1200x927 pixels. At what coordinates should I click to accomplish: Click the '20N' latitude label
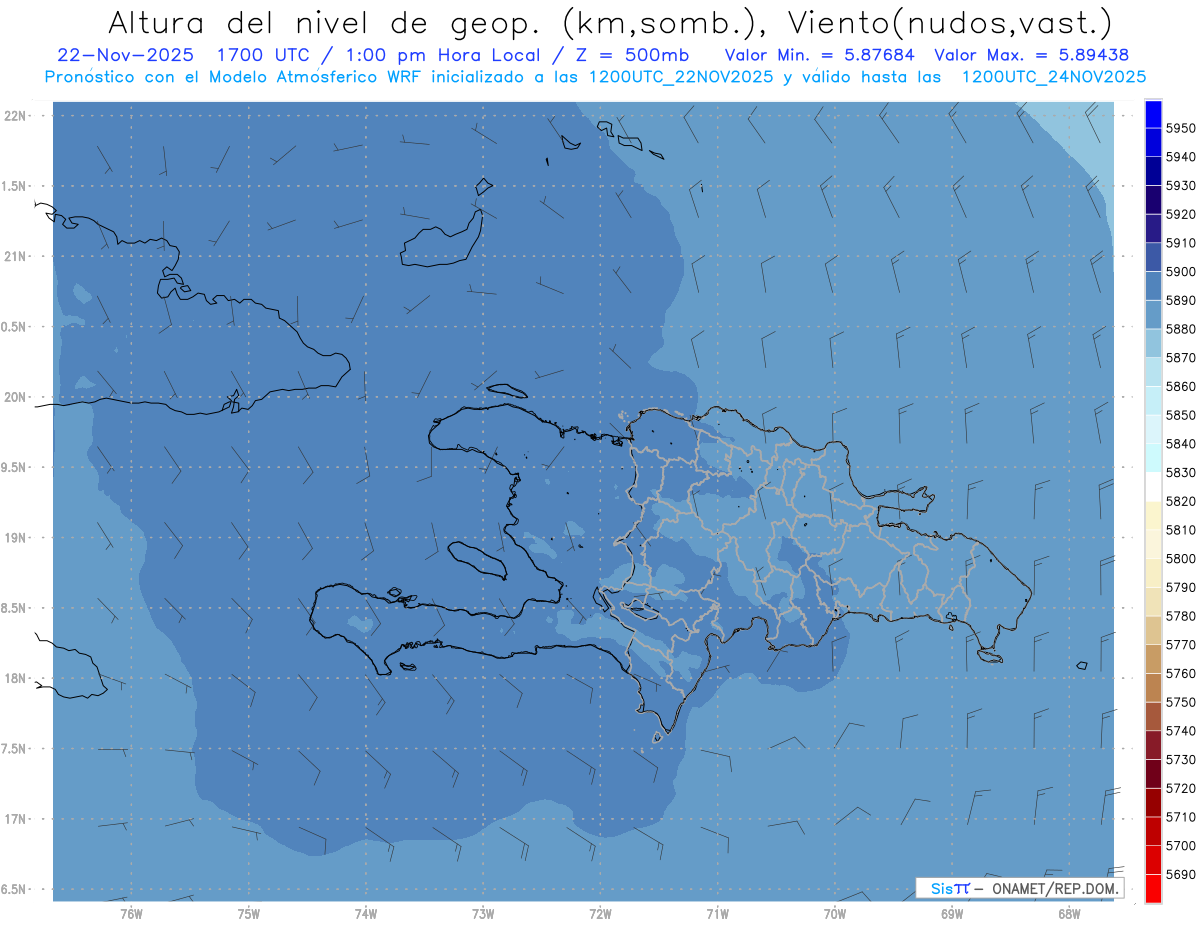point(14,397)
